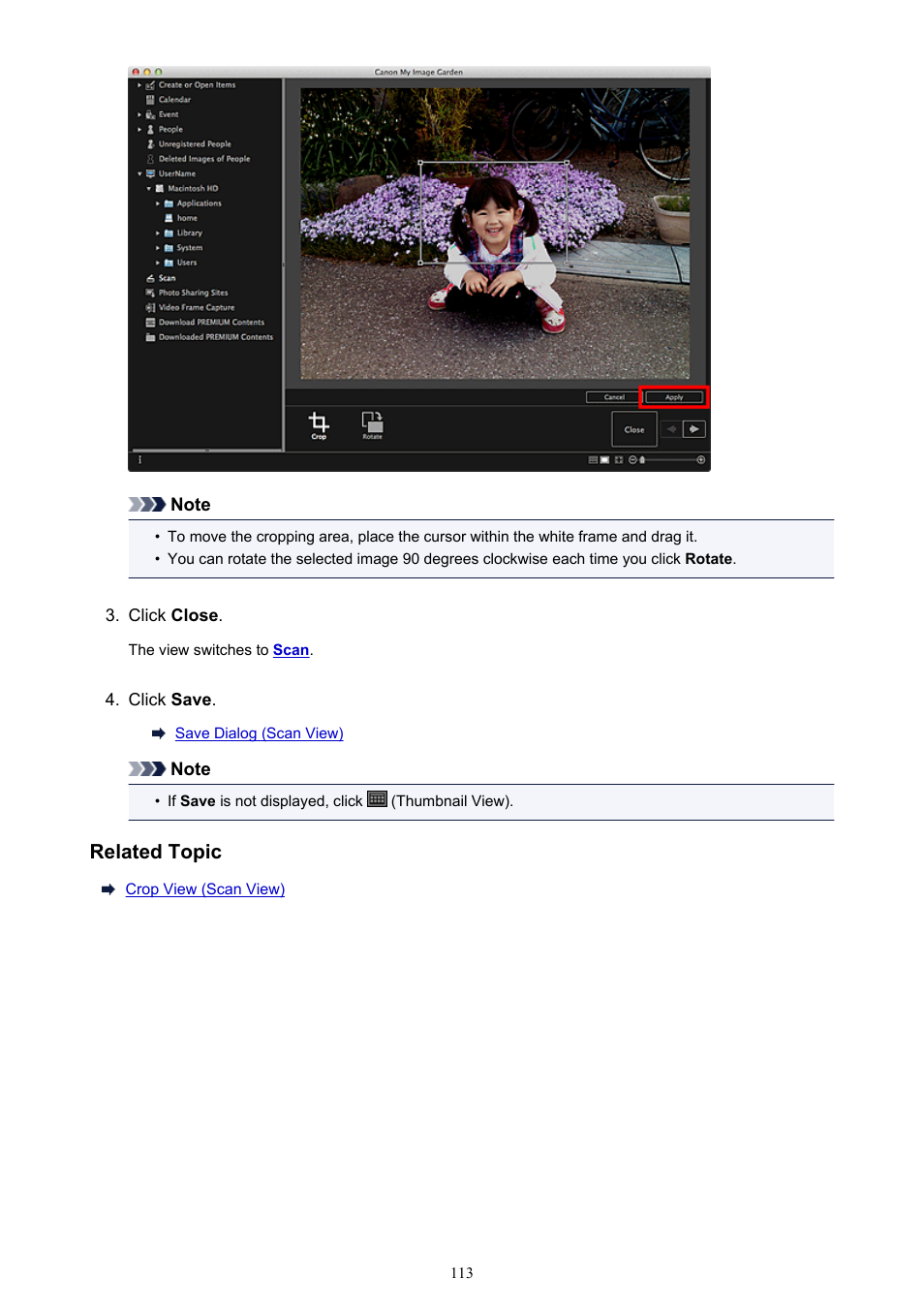Image resolution: width=924 pixels, height=1308 pixels.
Task: Click the Rotate tool icon
Action: [x=372, y=421]
